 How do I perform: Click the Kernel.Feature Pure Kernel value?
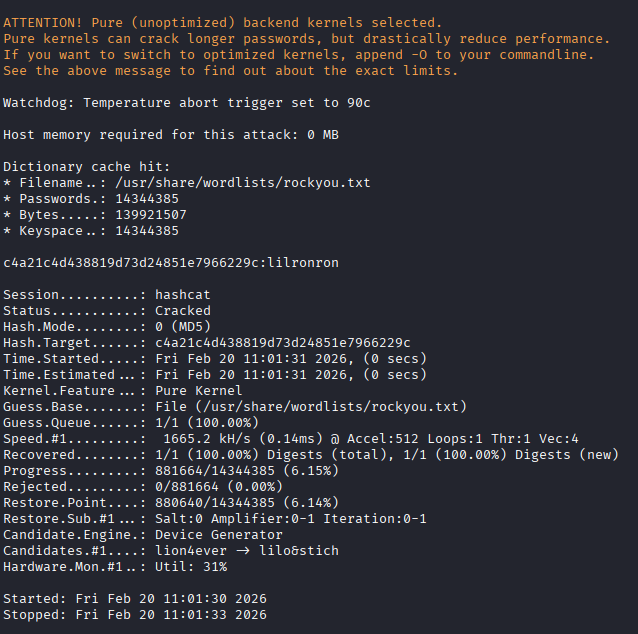click(198, 391)
